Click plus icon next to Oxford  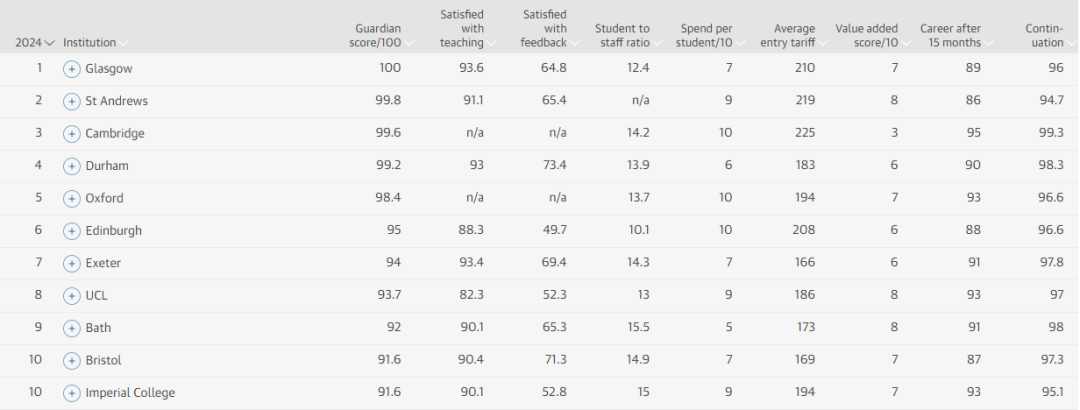tap(72, 198)
